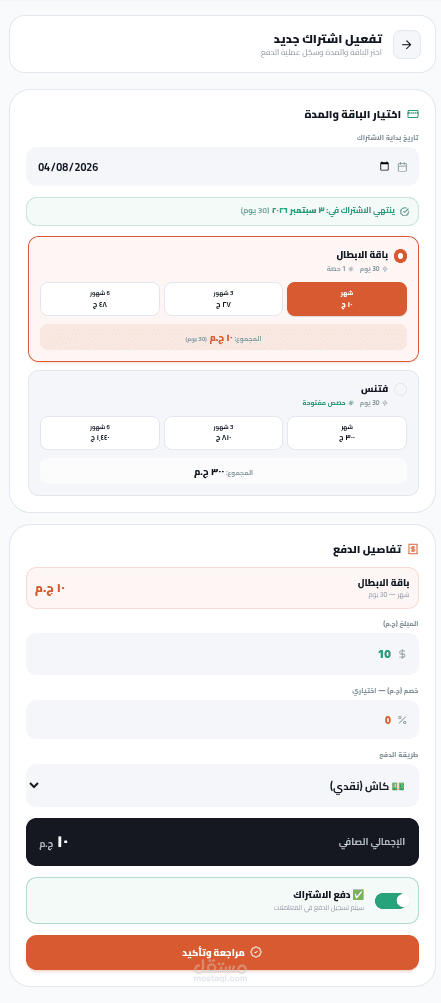Toggle the دفع الاشتراك switch
The image size is (441, 1003).
(x=392, y=901)
